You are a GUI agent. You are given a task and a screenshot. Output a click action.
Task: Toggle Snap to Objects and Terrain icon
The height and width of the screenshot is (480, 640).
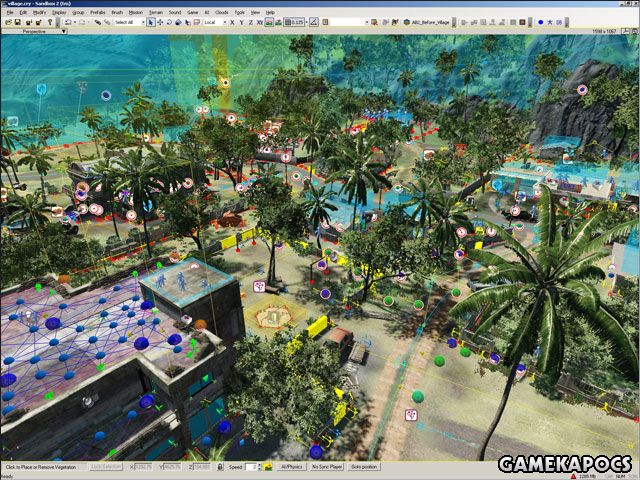(278, 22)
